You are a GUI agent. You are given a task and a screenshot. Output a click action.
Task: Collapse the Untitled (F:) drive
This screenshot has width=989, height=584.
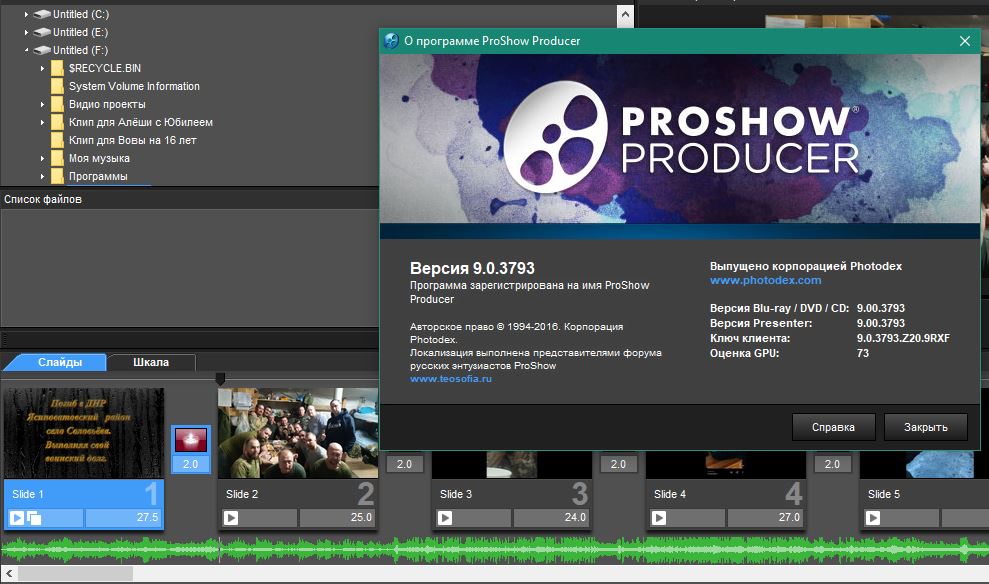(x=26, y=50)
